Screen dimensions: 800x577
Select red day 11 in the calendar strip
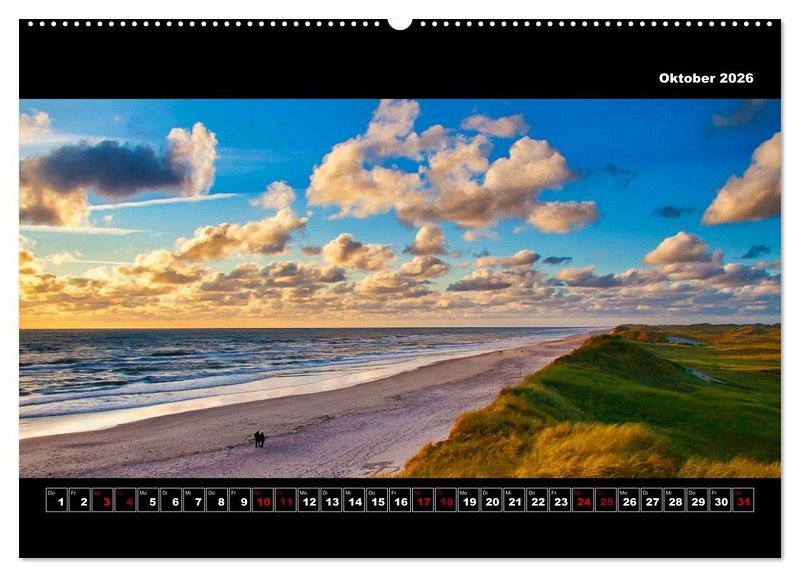(x=286, y=500)
